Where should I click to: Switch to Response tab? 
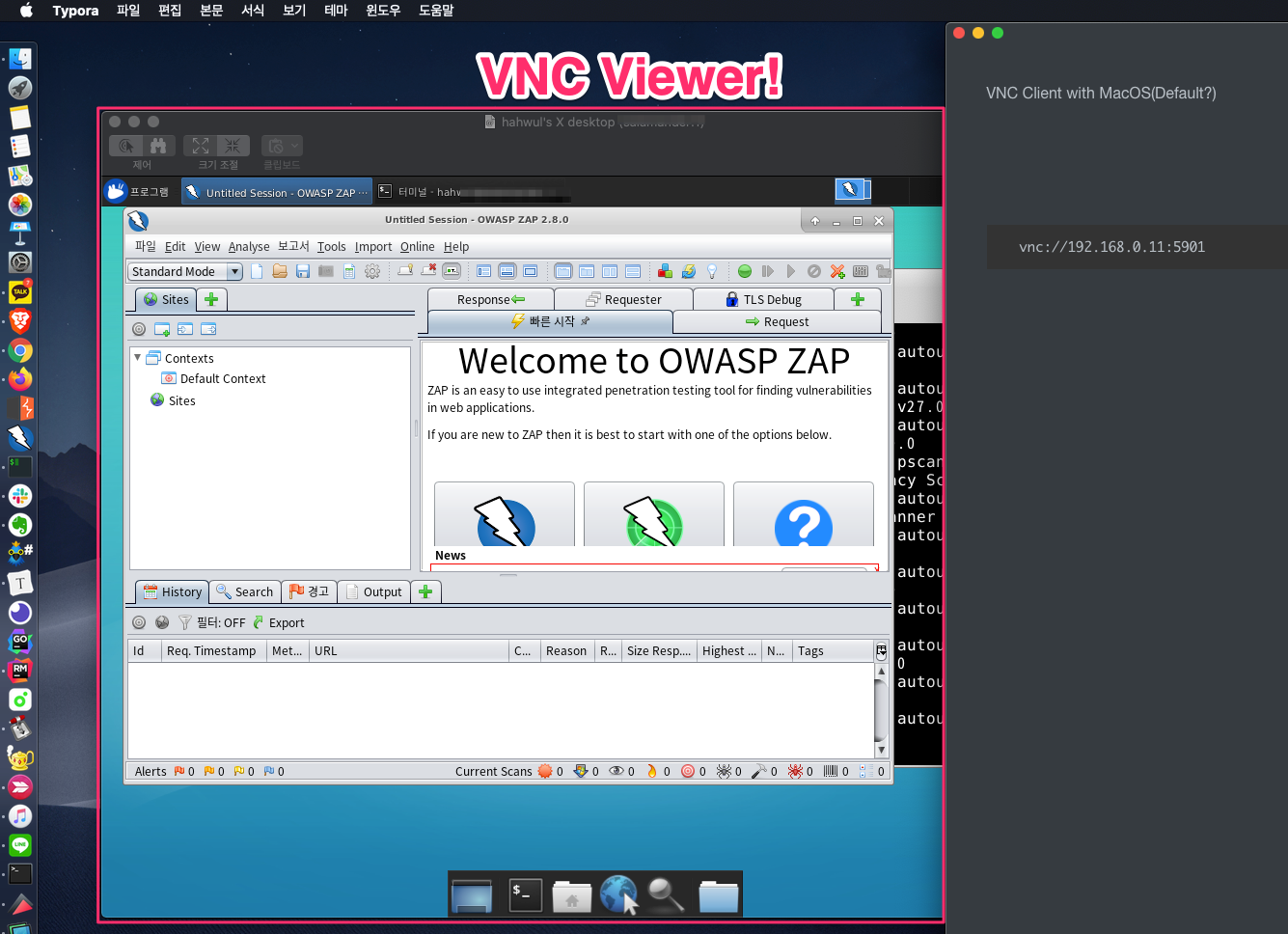(x=490, y=299)
